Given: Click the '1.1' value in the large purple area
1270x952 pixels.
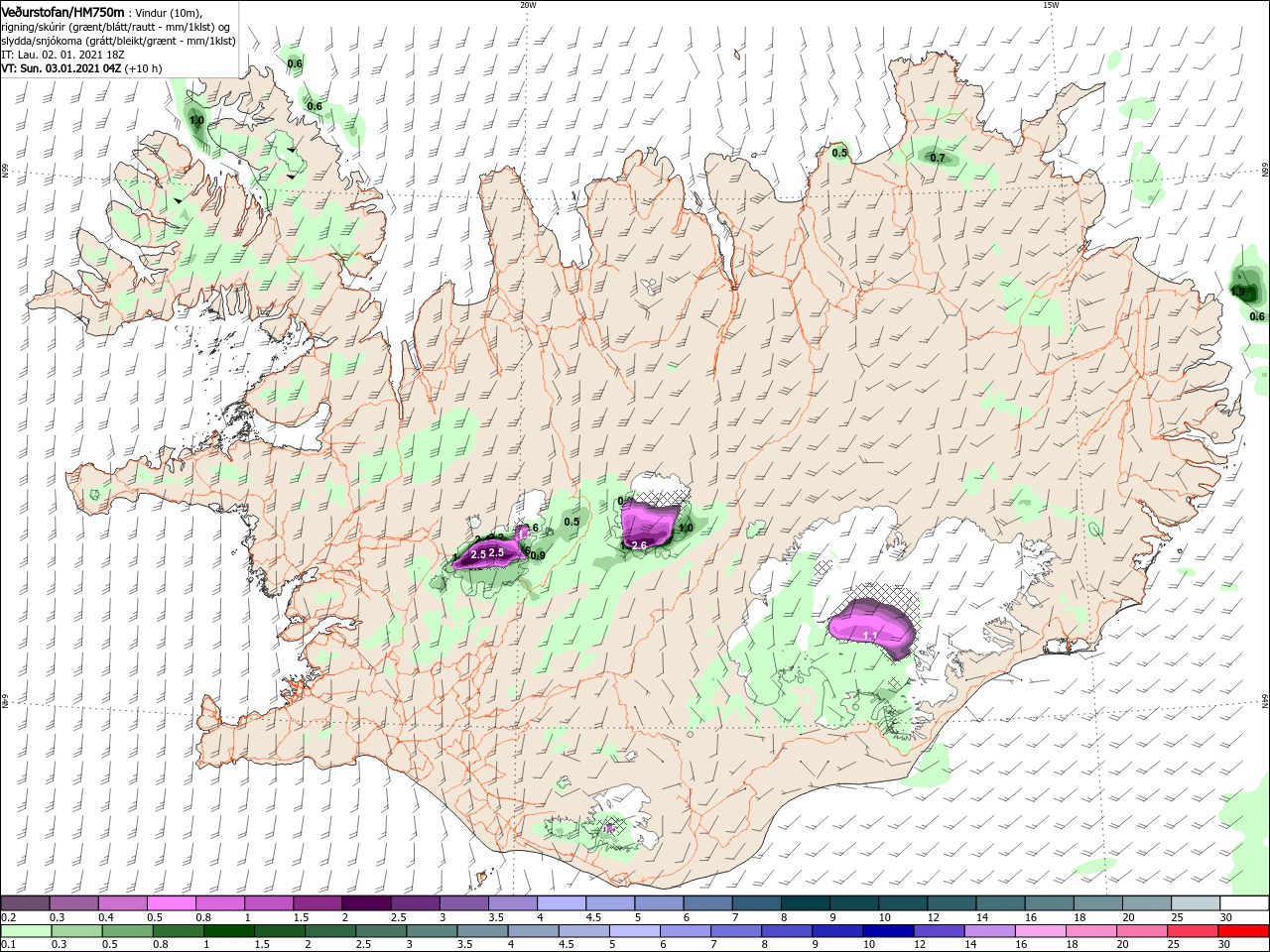Looking at the screenshot, I should point(870,635).
